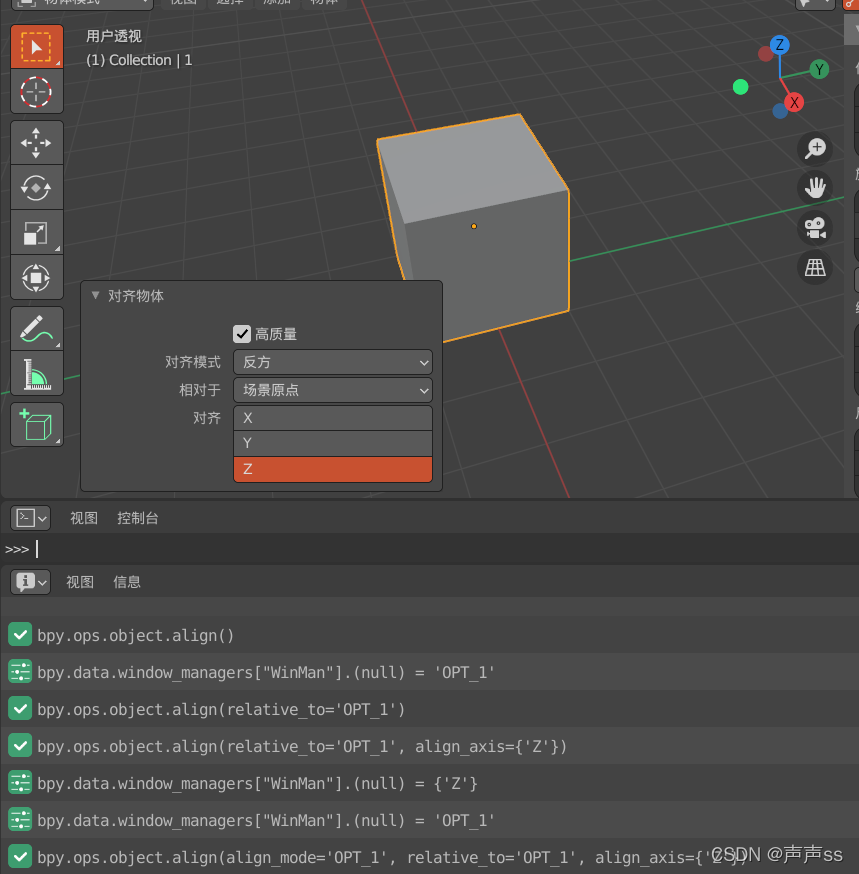The image size is (859, 874).
Task: Open the console editor type selector
Action: [x=31, y=518]
